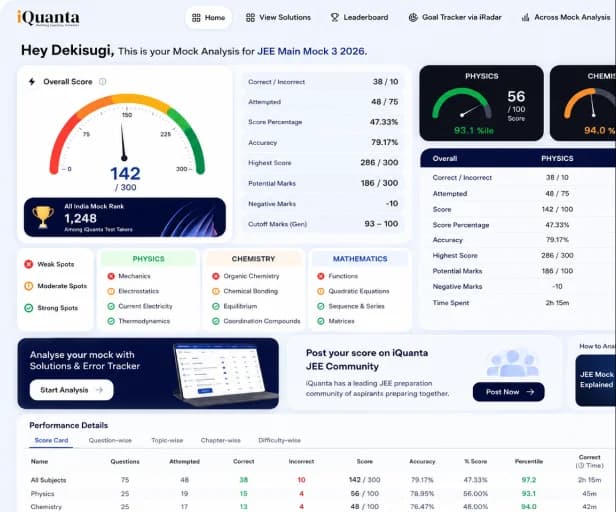This screenshot has height=512, width=616.
Task: Click the PHYSICS spots header
Action: click(x=148, y=259)
